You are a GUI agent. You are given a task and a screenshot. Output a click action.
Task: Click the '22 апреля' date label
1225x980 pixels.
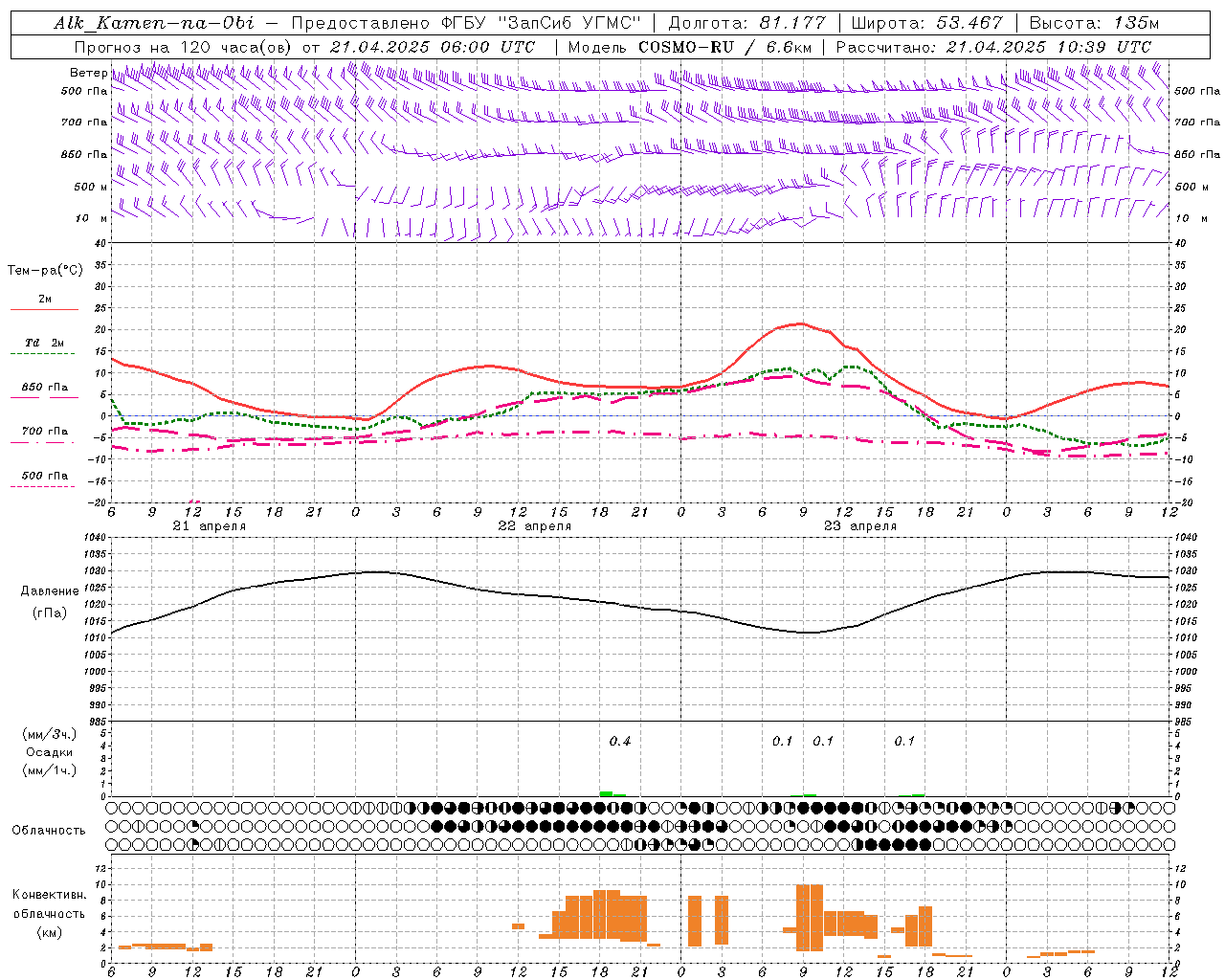tap(534, 526)
